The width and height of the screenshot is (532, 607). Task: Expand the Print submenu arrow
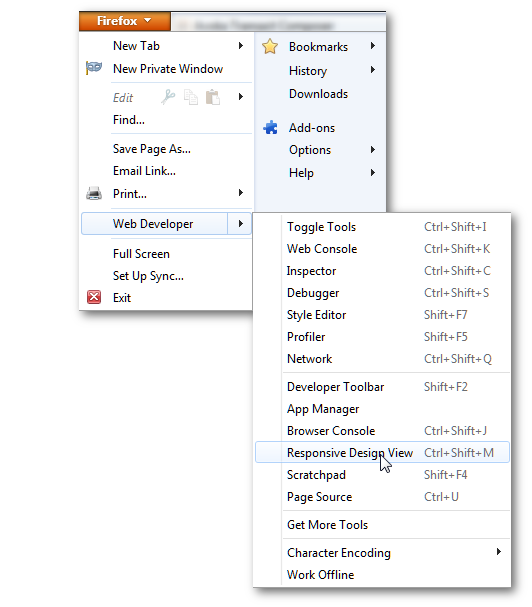pyautogui.click(x=241, y=193)
